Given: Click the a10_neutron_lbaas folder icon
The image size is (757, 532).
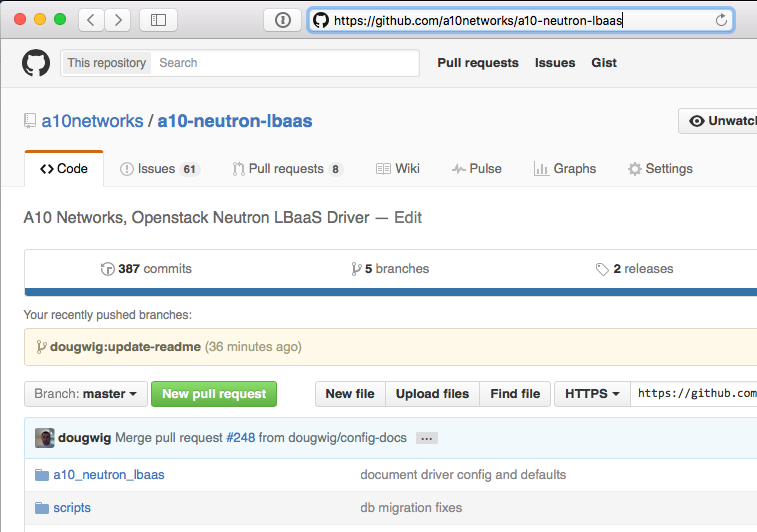Looking at the screenshot, I should (42, 475).
